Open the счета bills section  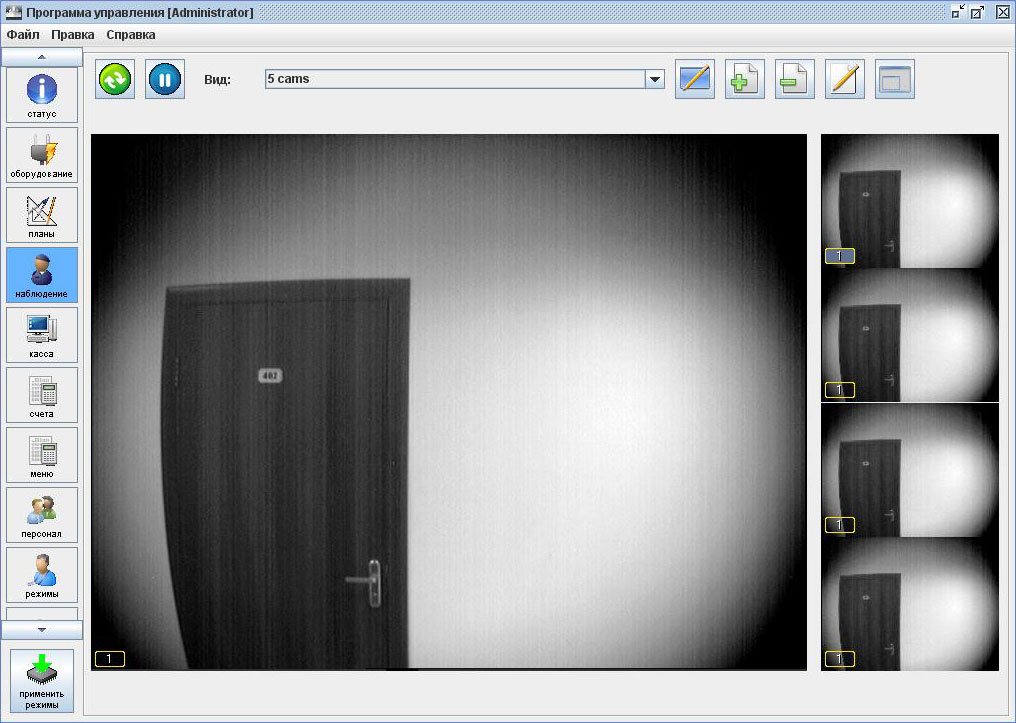click(x=41, y=395)
